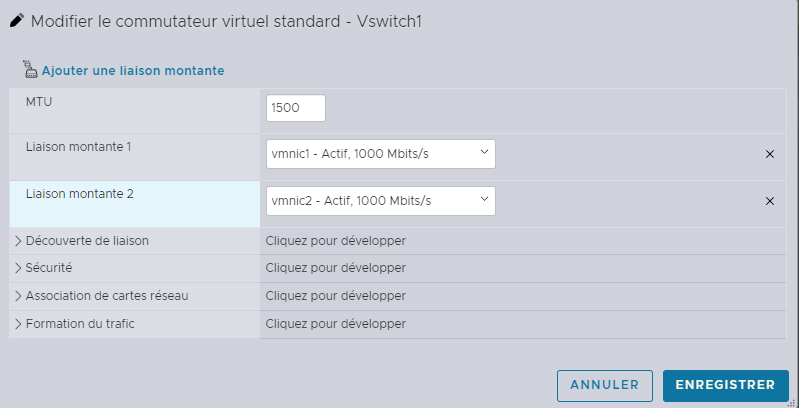
Task: Click the pencil edit icon in title
Action: click(16, 20)
